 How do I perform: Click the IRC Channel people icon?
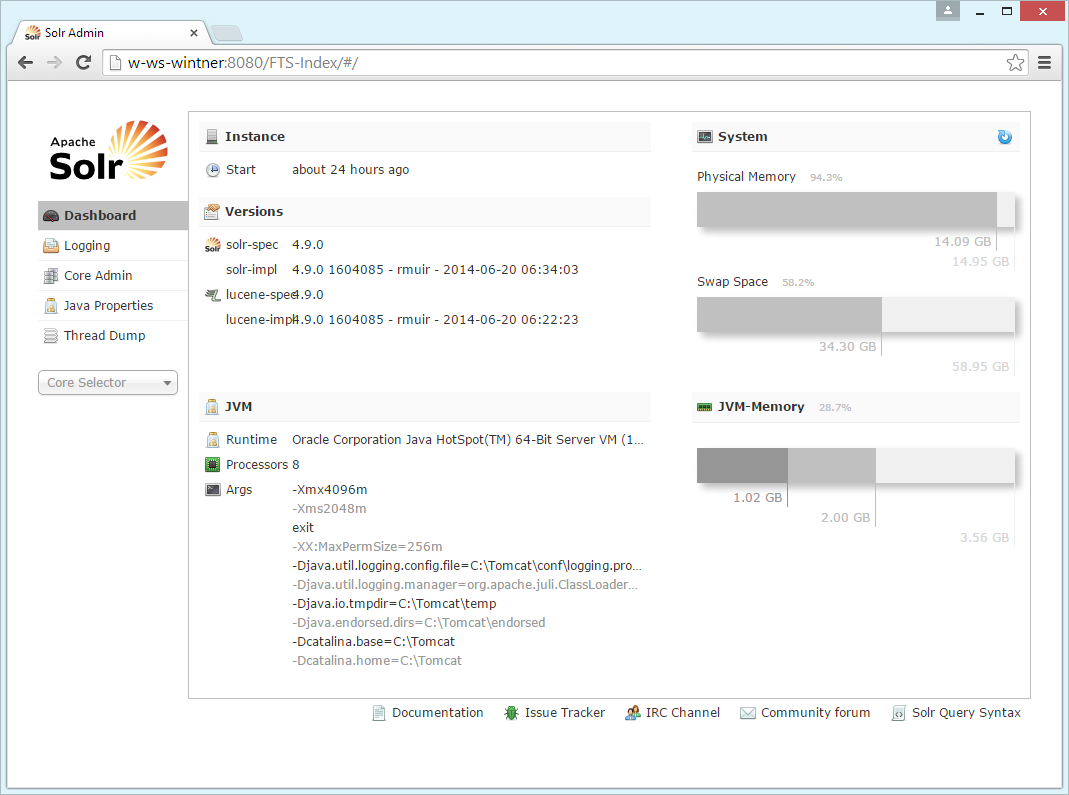[632, 713]
